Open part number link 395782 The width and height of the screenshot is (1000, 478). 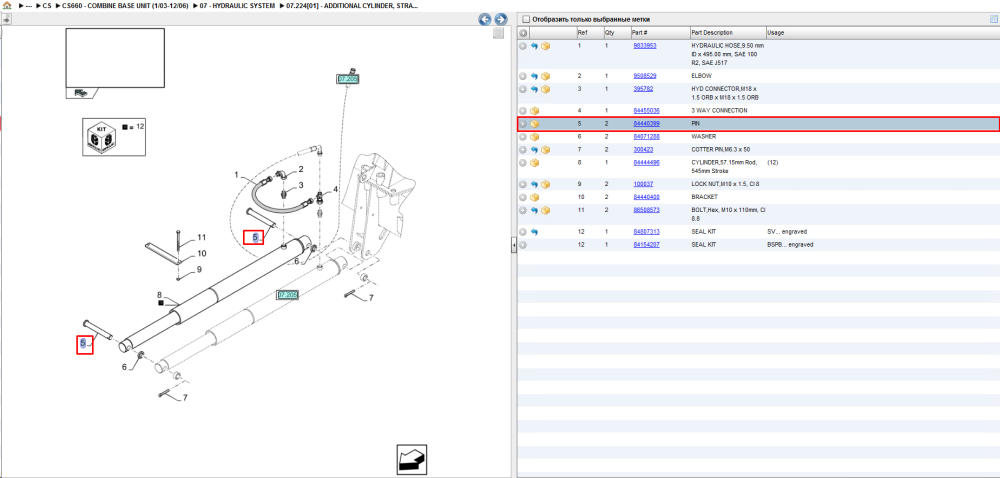pyautogui.click(x=643, y=89)
